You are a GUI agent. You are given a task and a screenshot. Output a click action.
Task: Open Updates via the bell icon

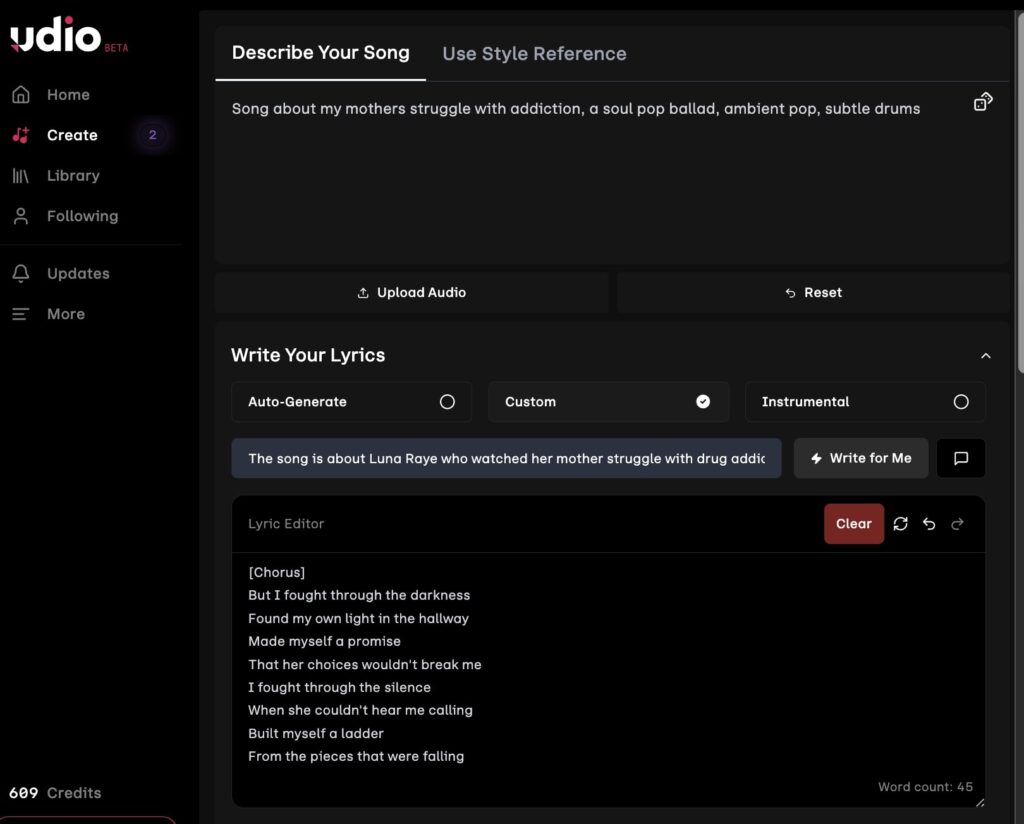coord(21,273)
